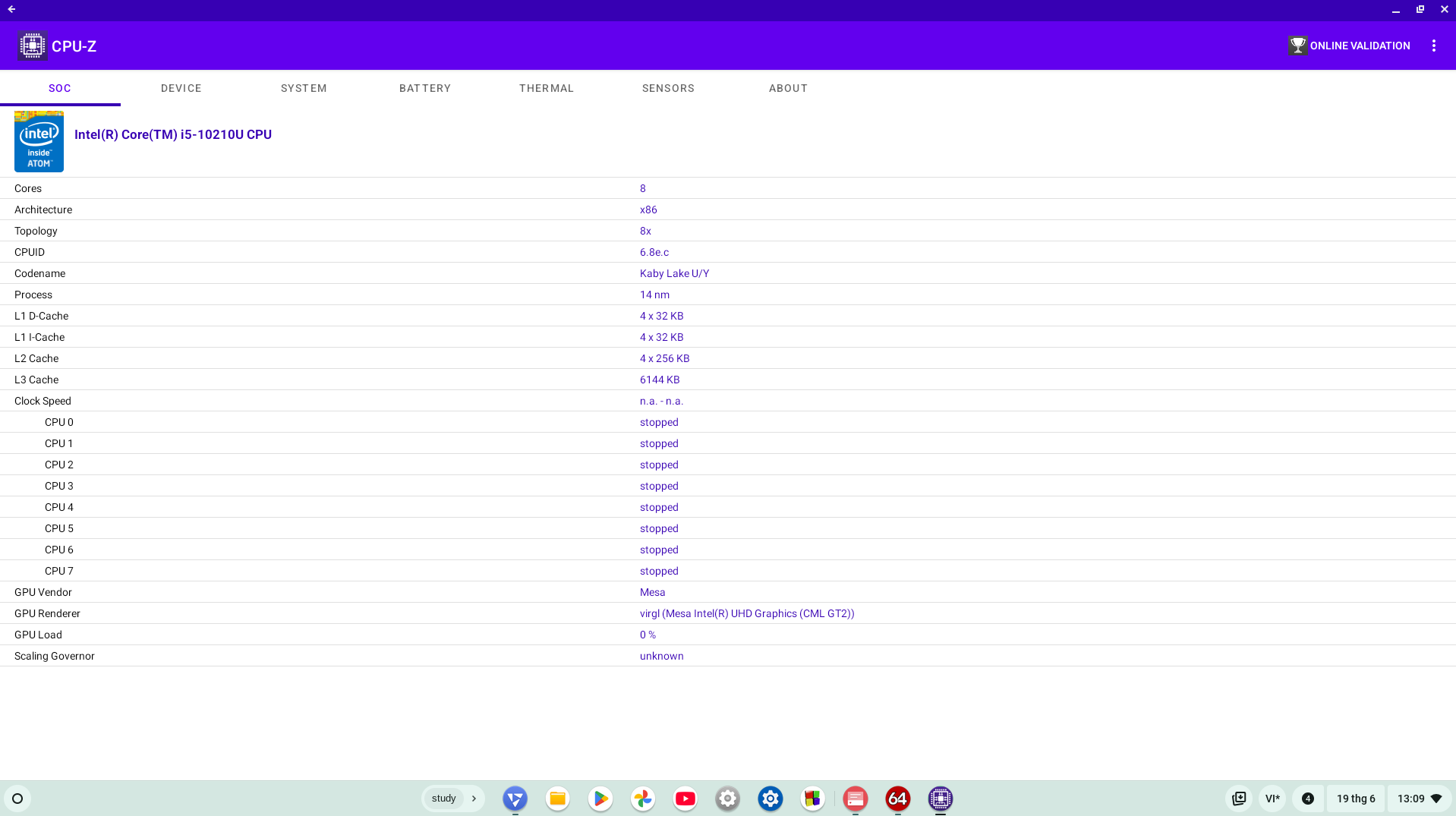Click the virgl GPU Renderer value
The width and height of the screenshot is (1456, 816).
747,613
